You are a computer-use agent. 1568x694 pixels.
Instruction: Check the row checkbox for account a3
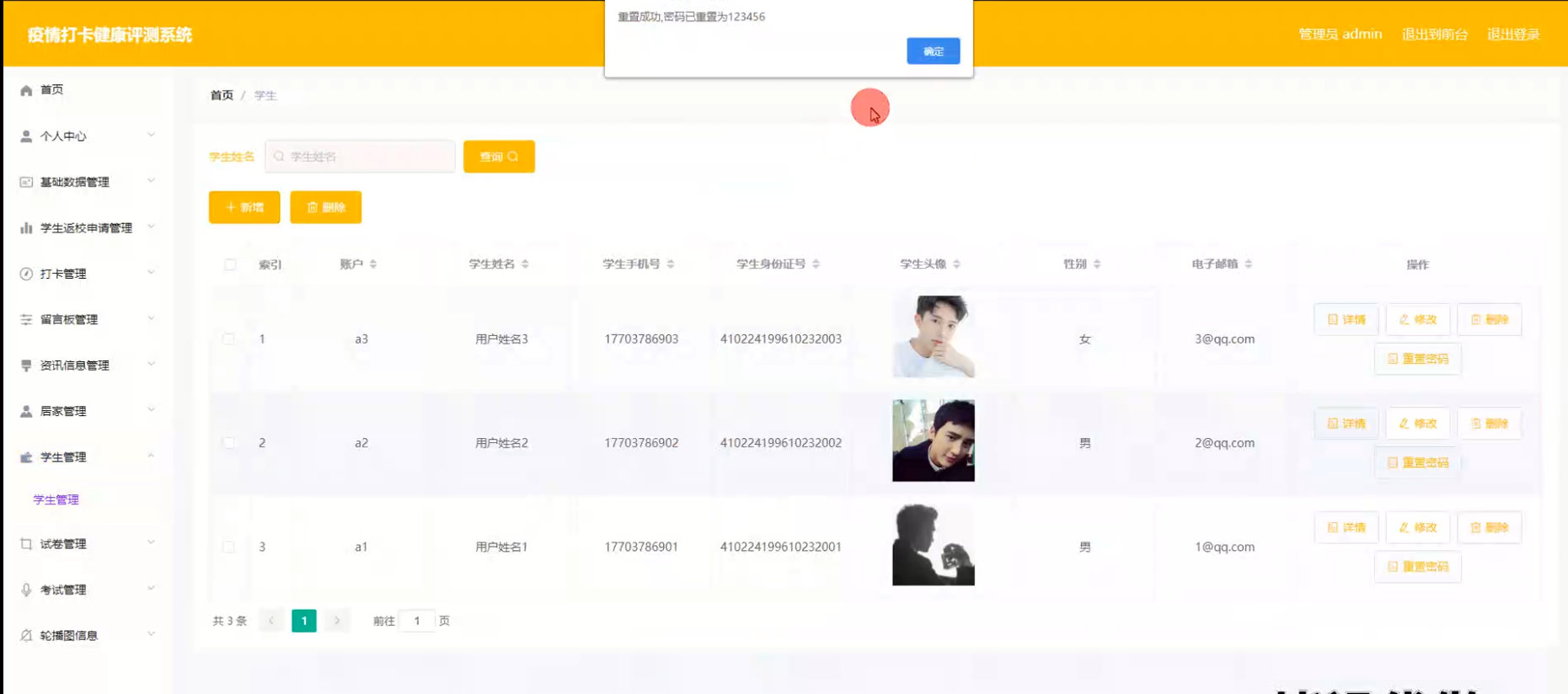229,339
